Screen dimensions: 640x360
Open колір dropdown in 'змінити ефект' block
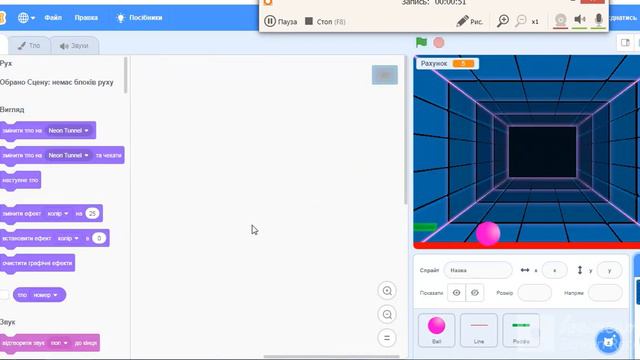[x=58, y=213]
